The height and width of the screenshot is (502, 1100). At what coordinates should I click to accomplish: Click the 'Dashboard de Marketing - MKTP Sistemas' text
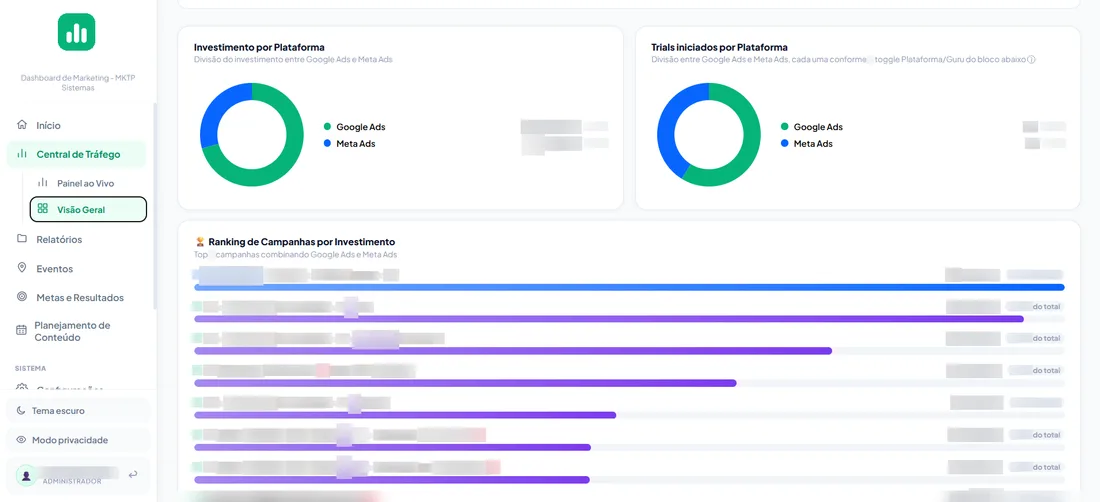point(76,83)
